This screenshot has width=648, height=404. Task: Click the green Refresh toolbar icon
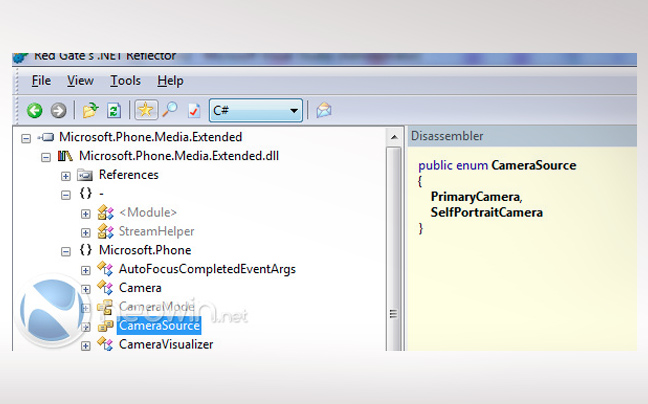point(113,110)
